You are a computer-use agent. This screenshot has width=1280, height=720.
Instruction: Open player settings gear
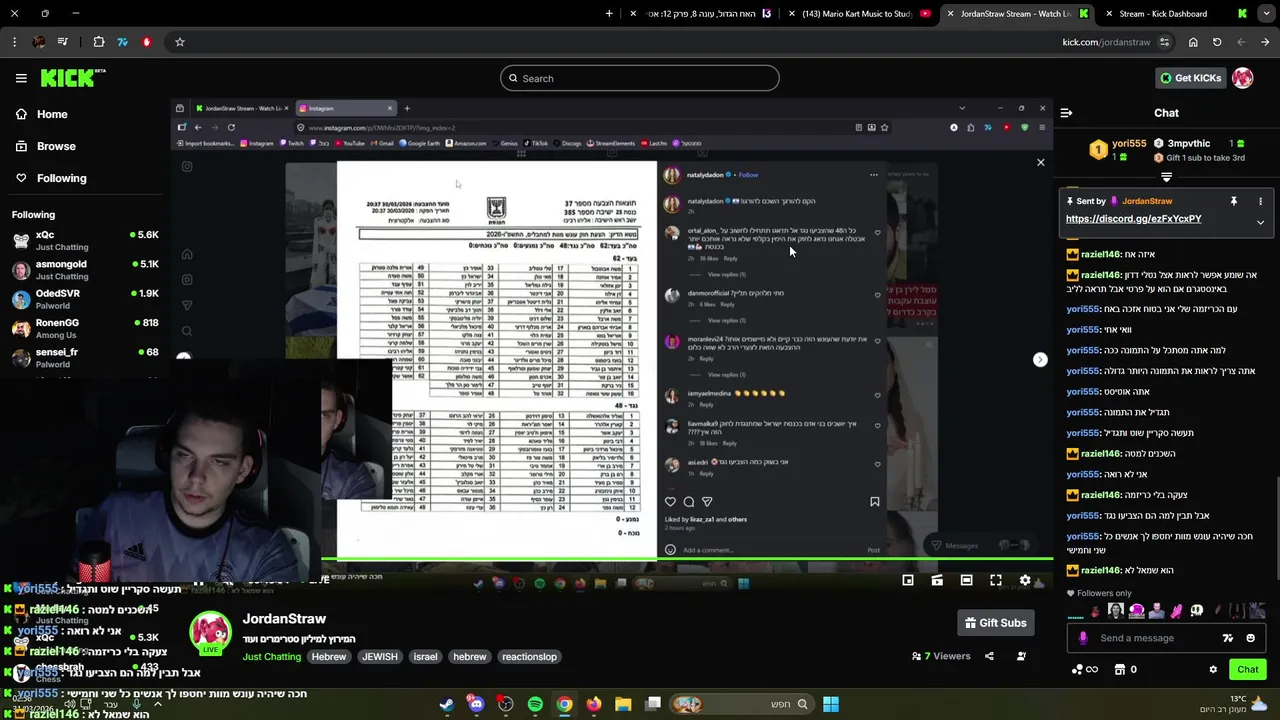(1025, 580)
